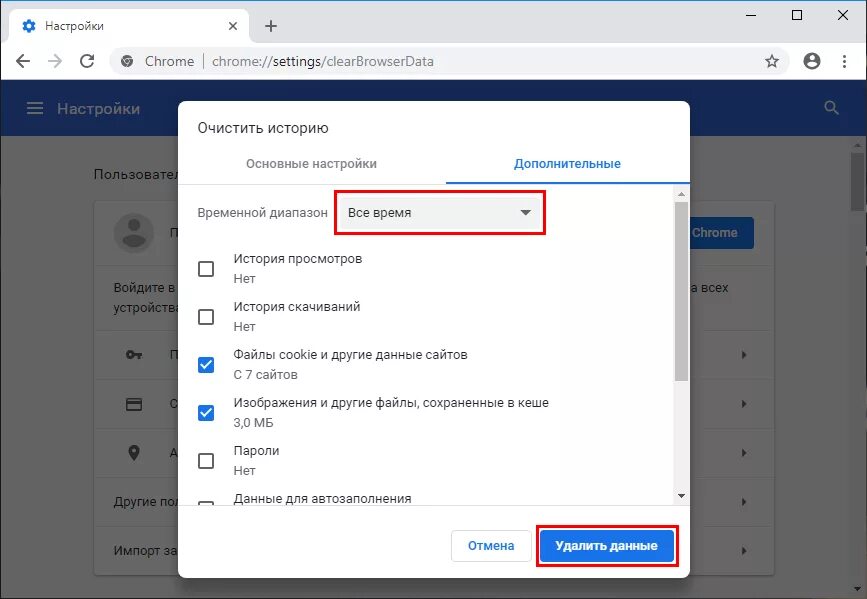The height and width of the screenshot is (599, 867).
Task: Expand the Другие пользователи row arrow
Action: [744, 502]
